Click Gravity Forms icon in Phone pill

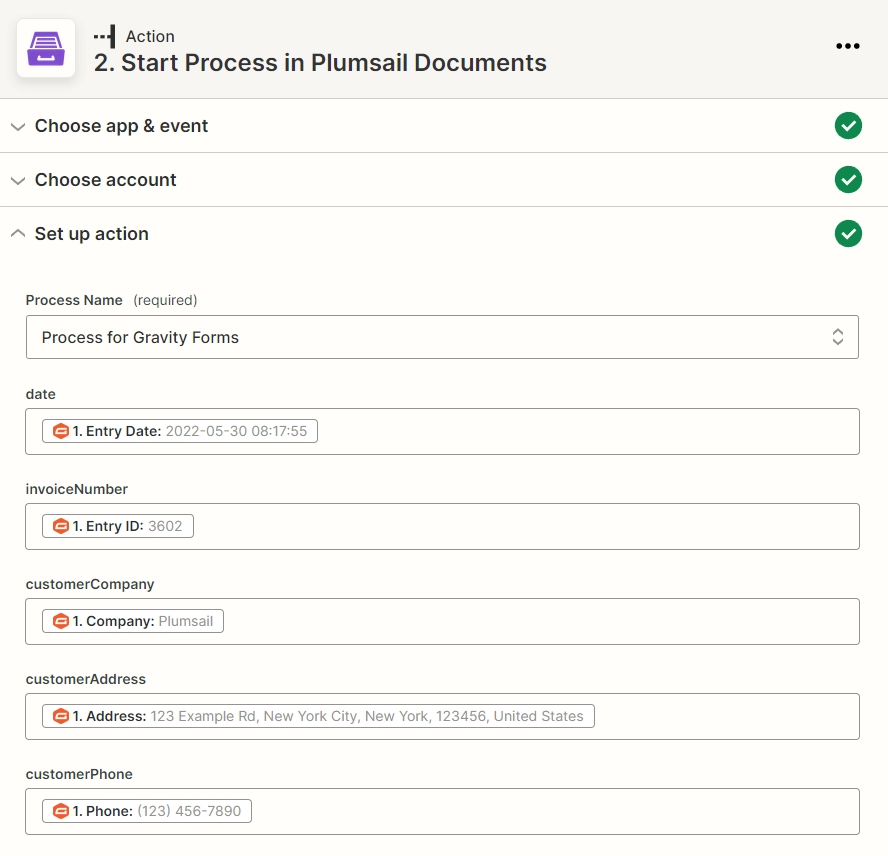pos(61,811)
